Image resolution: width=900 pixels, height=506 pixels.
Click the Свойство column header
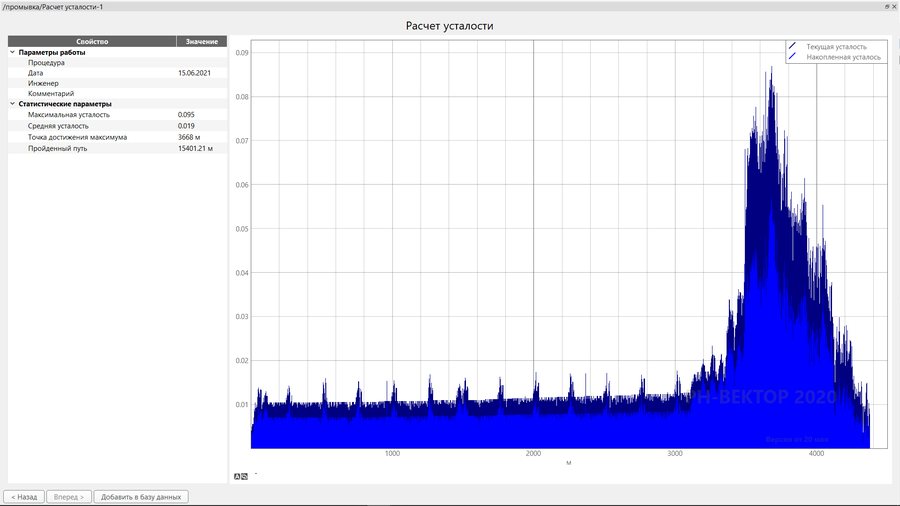[92, 41]
